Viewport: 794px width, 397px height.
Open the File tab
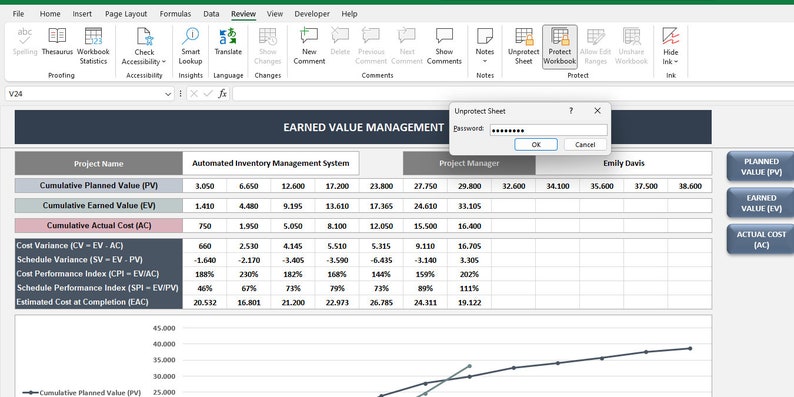click(x=18, y=14)
